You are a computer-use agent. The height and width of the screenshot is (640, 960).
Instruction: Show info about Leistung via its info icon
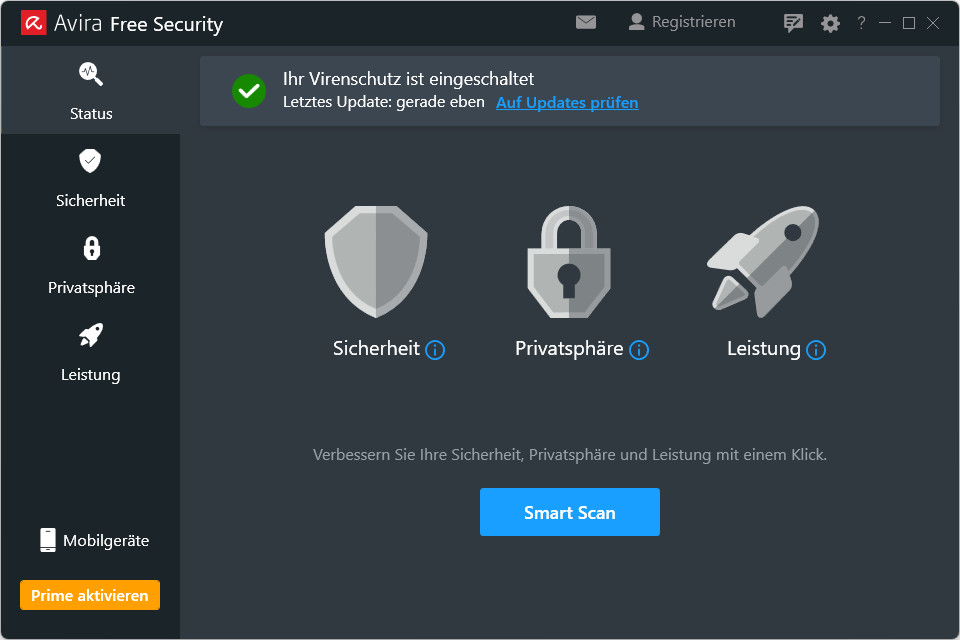(x=816, y=350)
